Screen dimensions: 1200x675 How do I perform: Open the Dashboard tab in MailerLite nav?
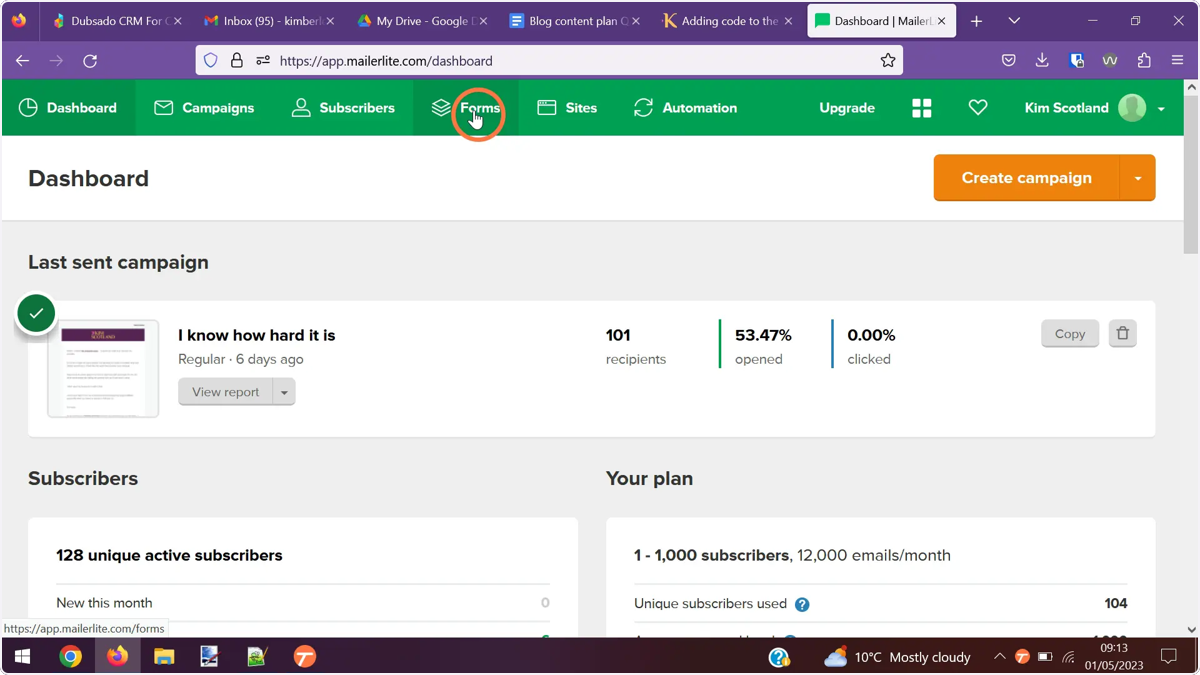pos(68,108)
